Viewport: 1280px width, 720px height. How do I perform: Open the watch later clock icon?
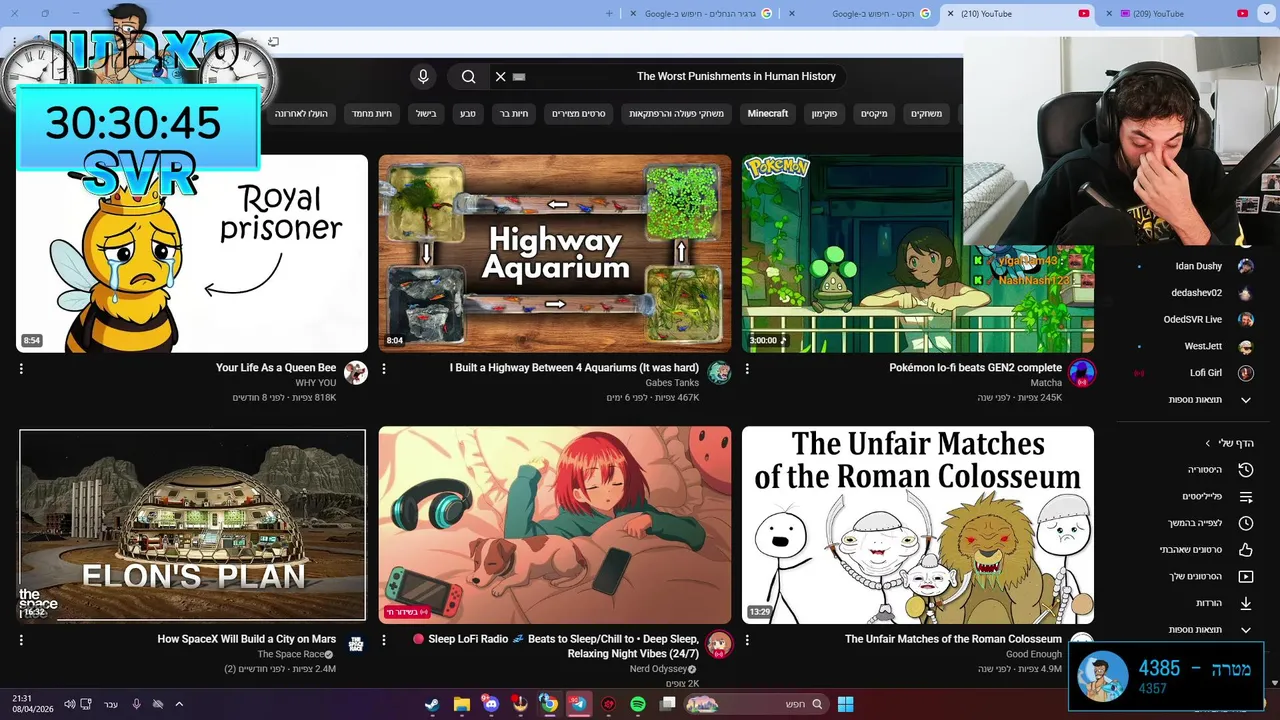1246,523
